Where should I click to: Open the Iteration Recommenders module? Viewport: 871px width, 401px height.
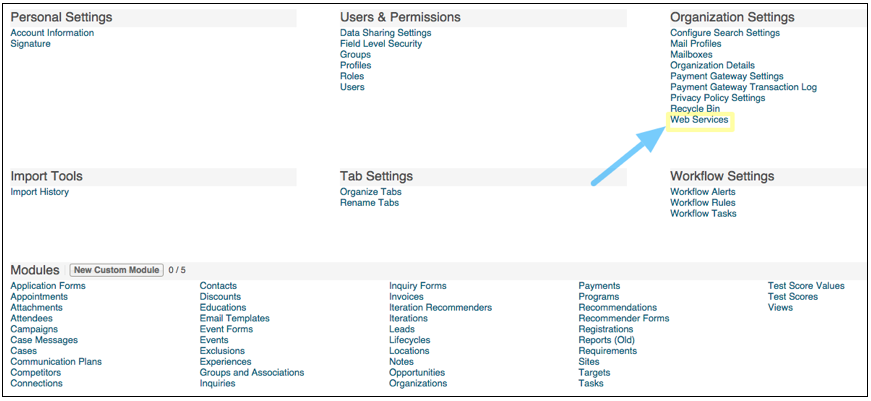(440, 308)
